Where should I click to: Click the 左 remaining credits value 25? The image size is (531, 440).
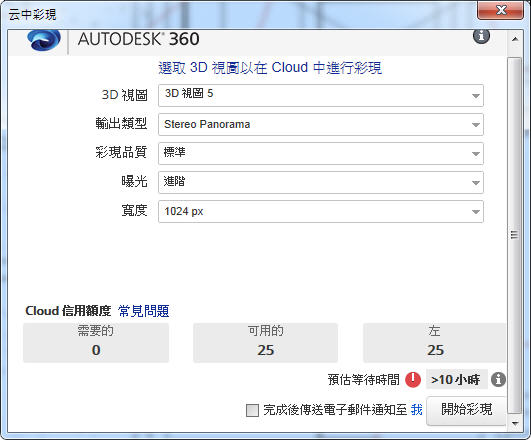(435, 350)
